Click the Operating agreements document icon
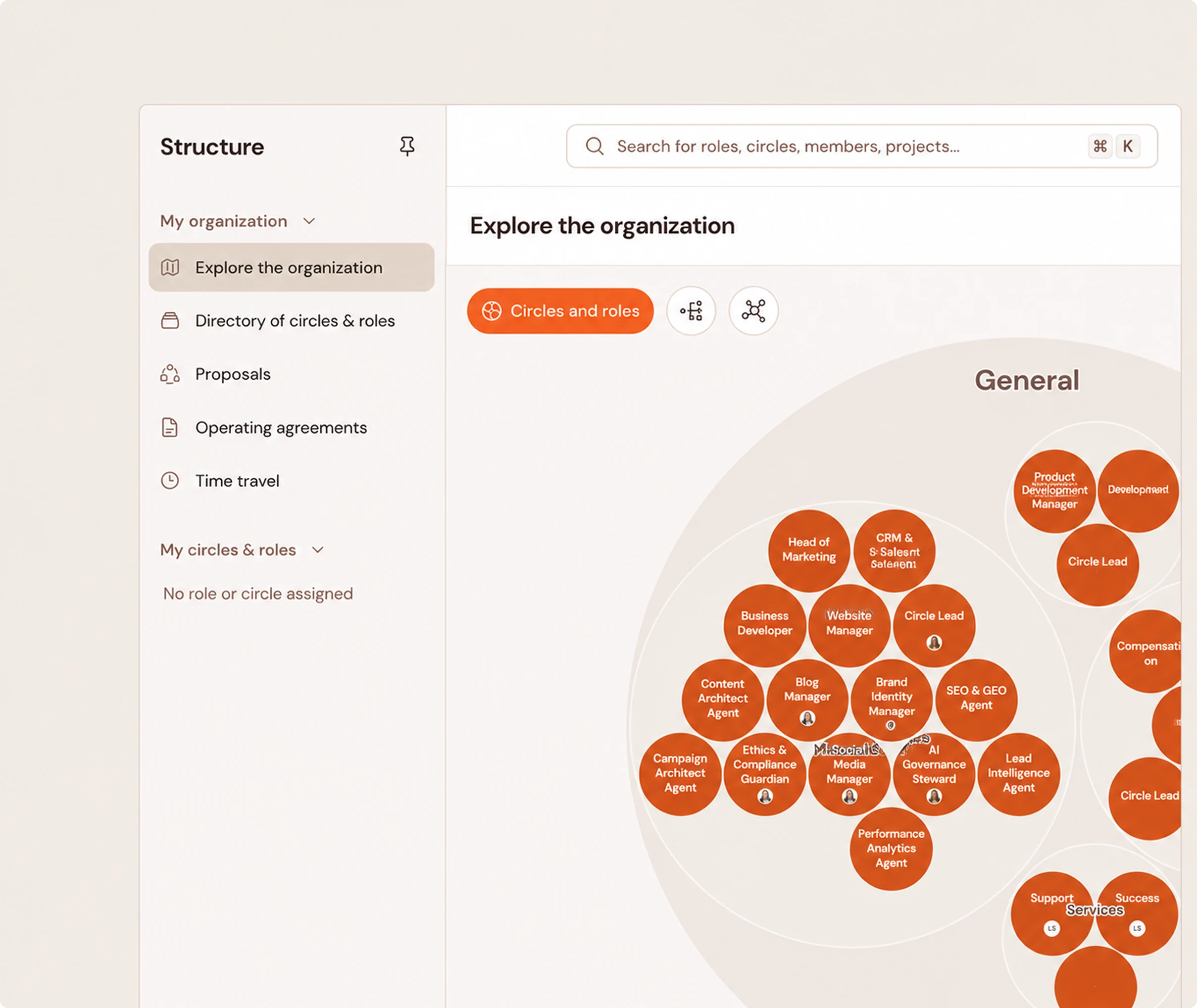Image resolution: width=1197 pixels, height=1008 pixels. (170, 427)
